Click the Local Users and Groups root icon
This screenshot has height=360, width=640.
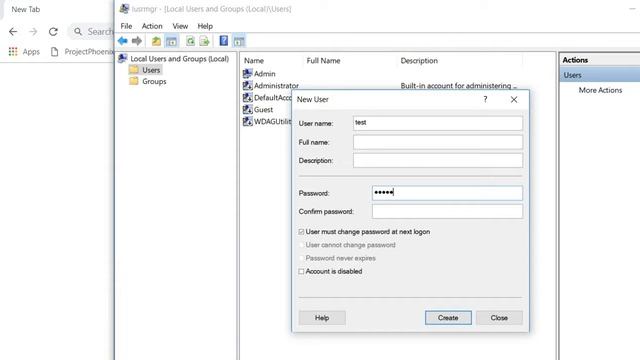click(x=123, y=58)
